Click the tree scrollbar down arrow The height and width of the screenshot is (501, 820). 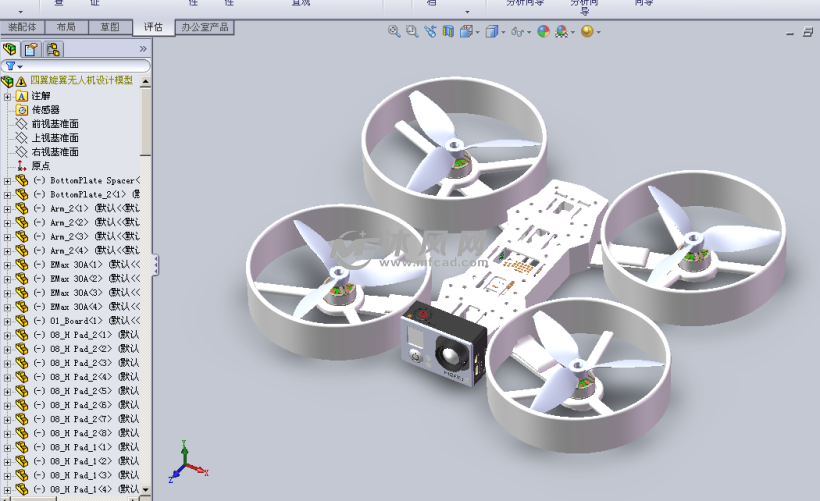[145, 490]
